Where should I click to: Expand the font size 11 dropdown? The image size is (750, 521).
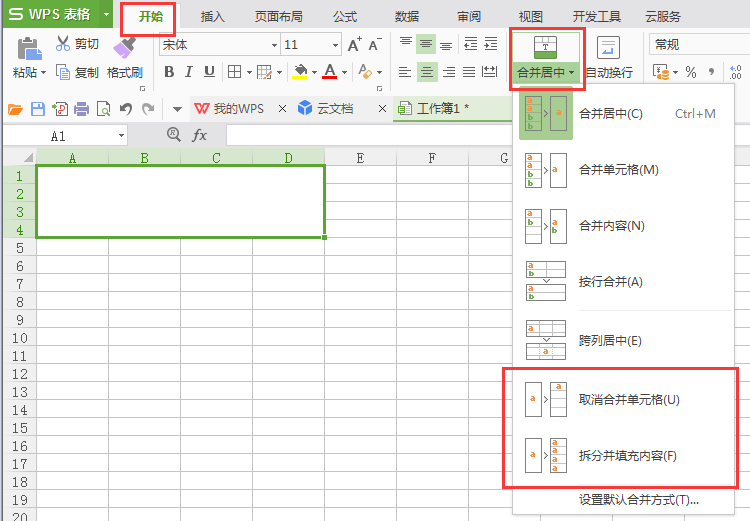(x=334, y=45)
